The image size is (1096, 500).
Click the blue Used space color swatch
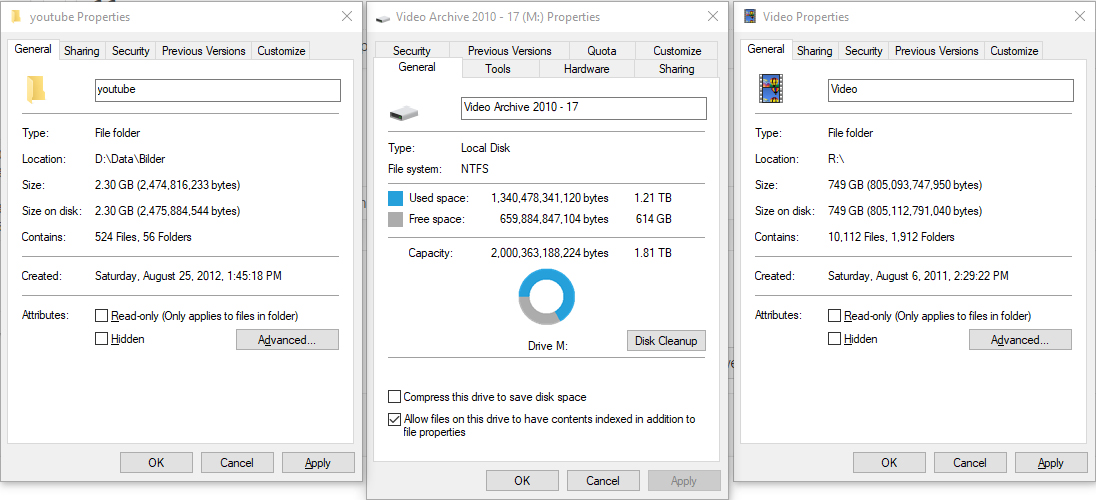pyautogui.click(x=395, y=198)
